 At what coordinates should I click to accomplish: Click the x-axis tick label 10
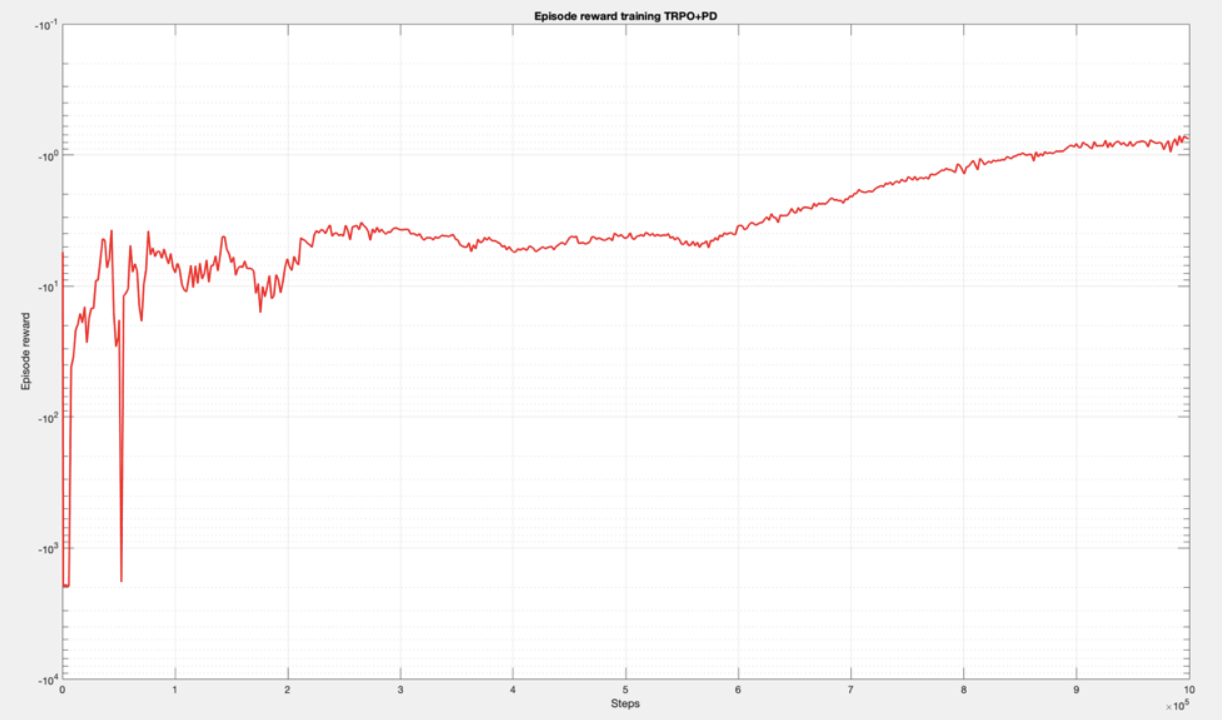[x=1187, y=690]
